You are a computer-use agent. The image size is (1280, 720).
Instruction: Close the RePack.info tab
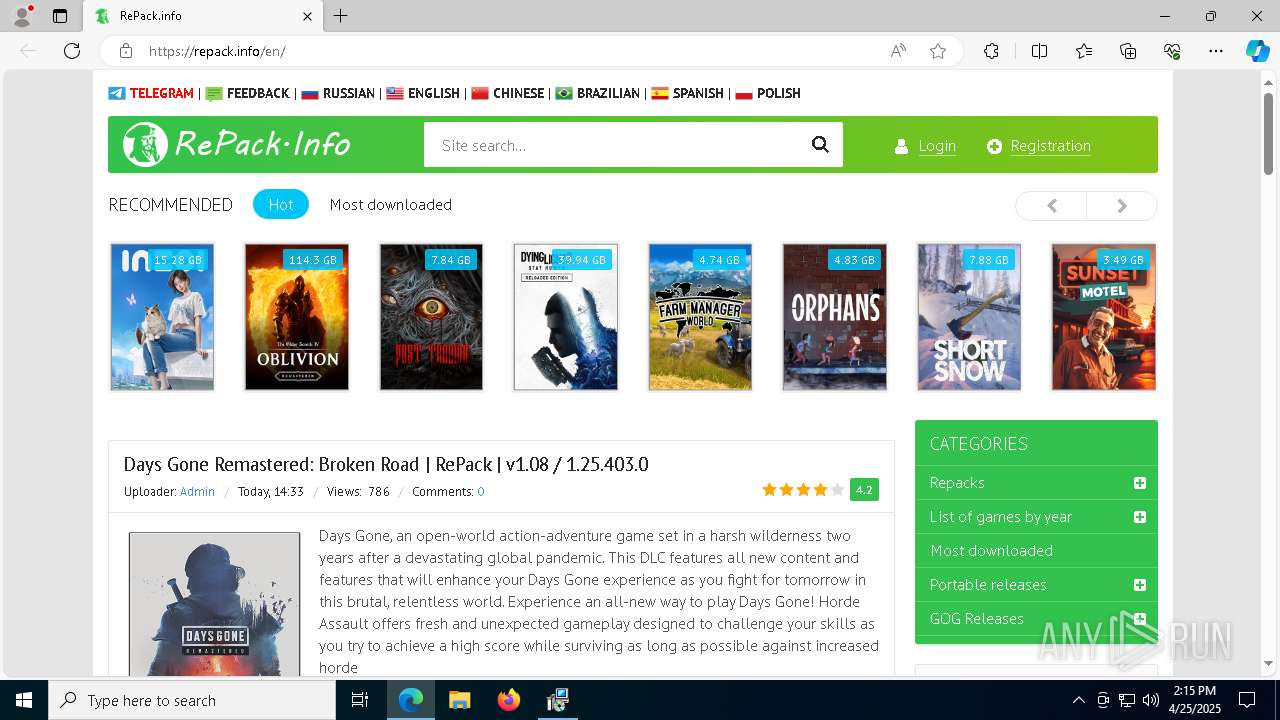tap(307, 16)
